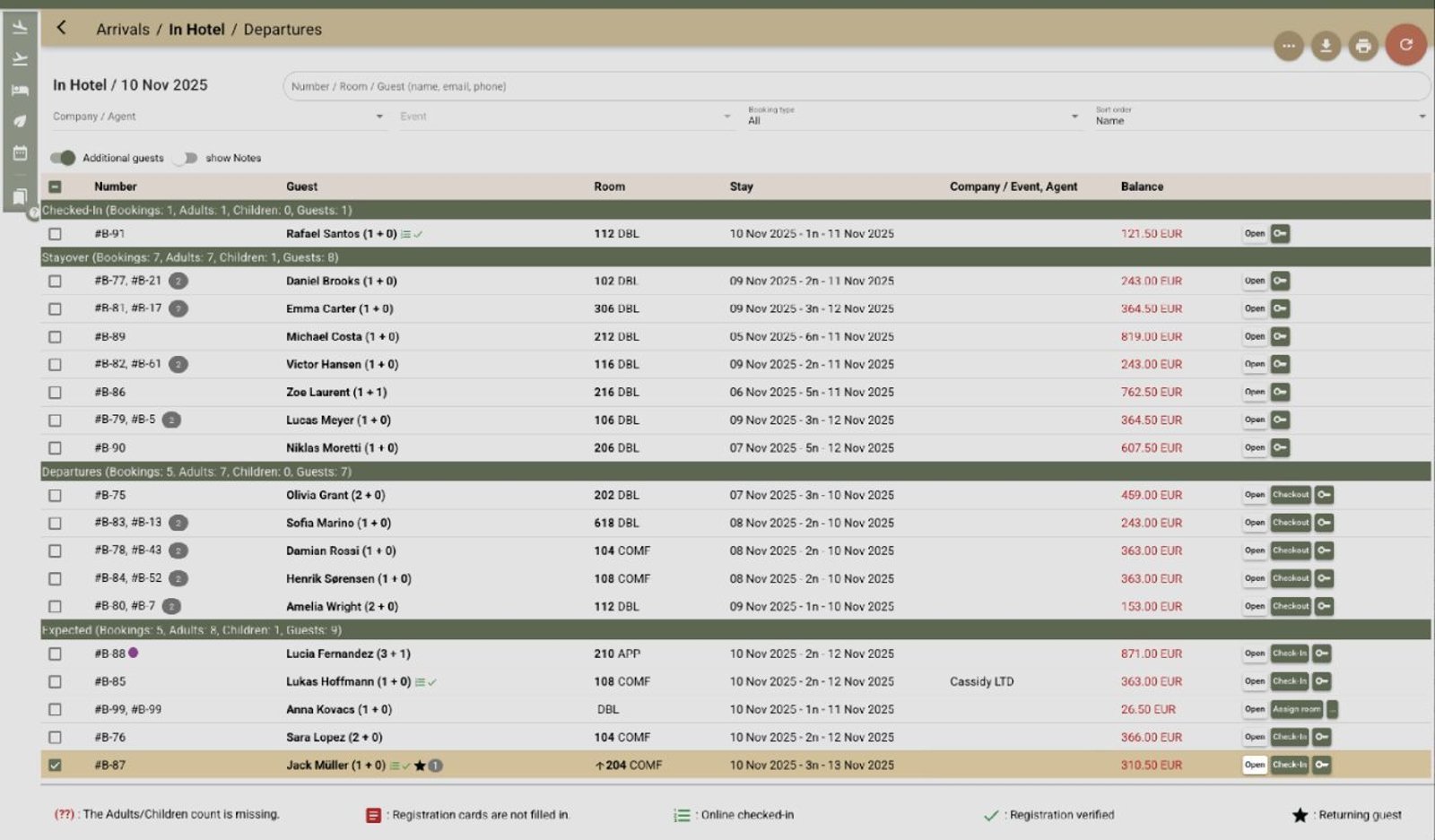Viewport: 1435px width, 840px height.
Task: Sort by Balance column header
Action: coord(1142,186)
